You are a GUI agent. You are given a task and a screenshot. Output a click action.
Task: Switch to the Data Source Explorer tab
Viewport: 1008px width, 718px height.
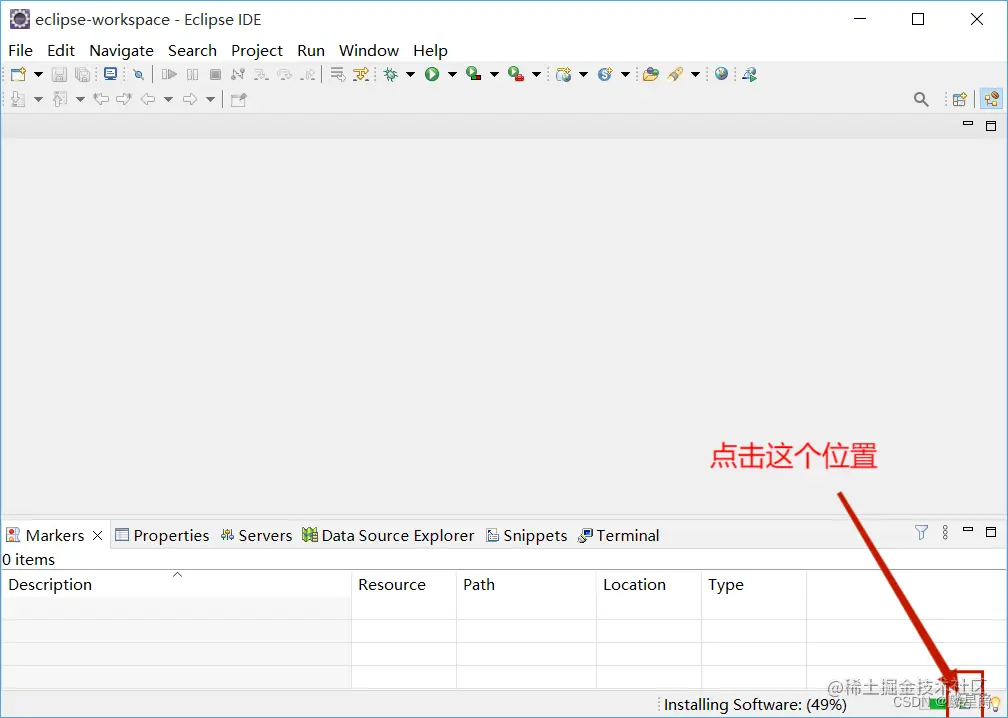coord(388,535)
